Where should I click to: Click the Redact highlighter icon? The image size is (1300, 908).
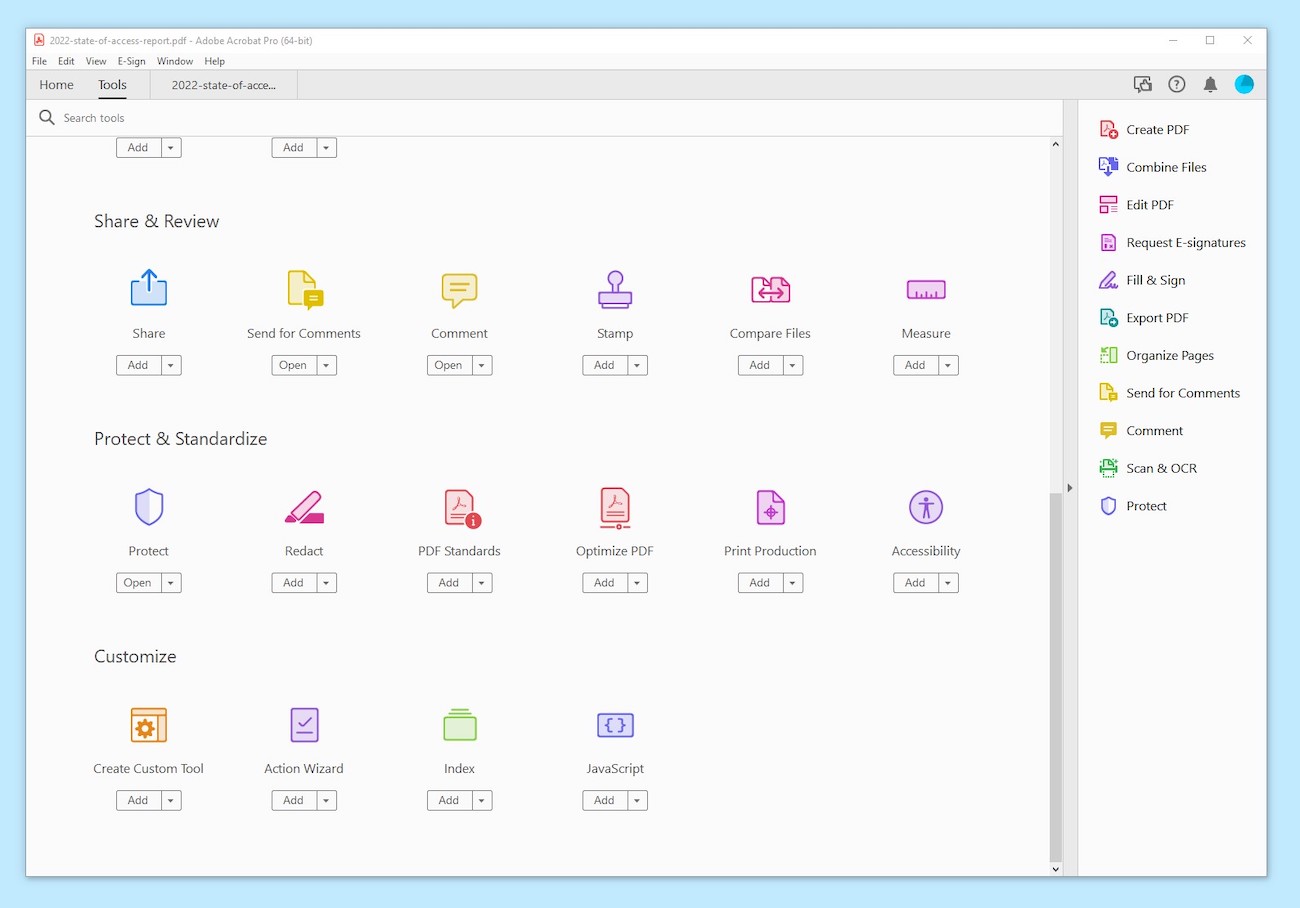pyautogui.click(x=303, y=507)
